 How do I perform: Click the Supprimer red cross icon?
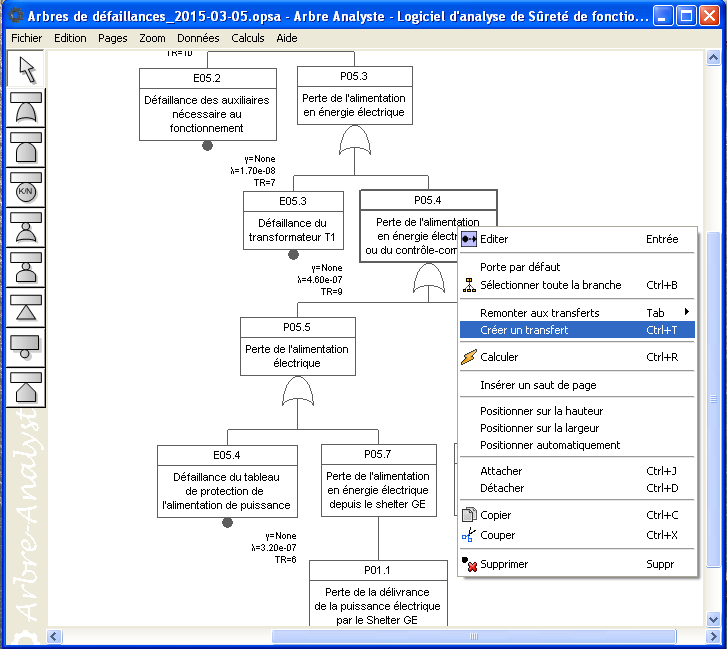tap(469, 565)
